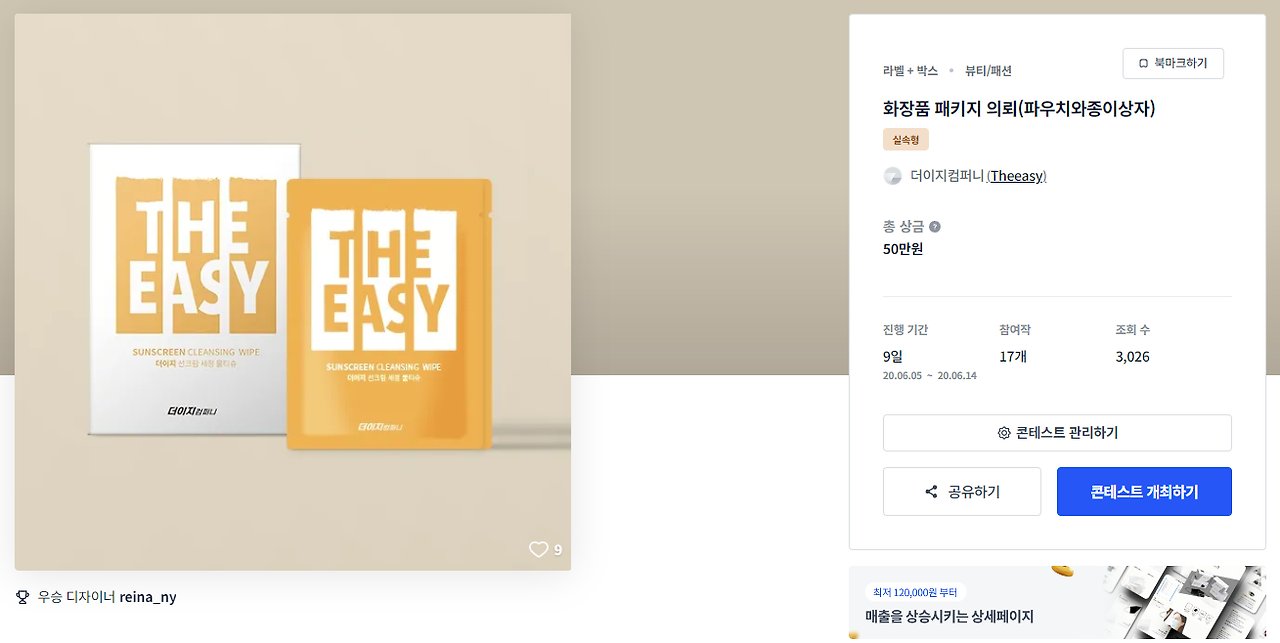Screen dimensions: 1280x643
Task: Open the 콘테스트 개최하기 button
Action: click(x=1144, y=492)
